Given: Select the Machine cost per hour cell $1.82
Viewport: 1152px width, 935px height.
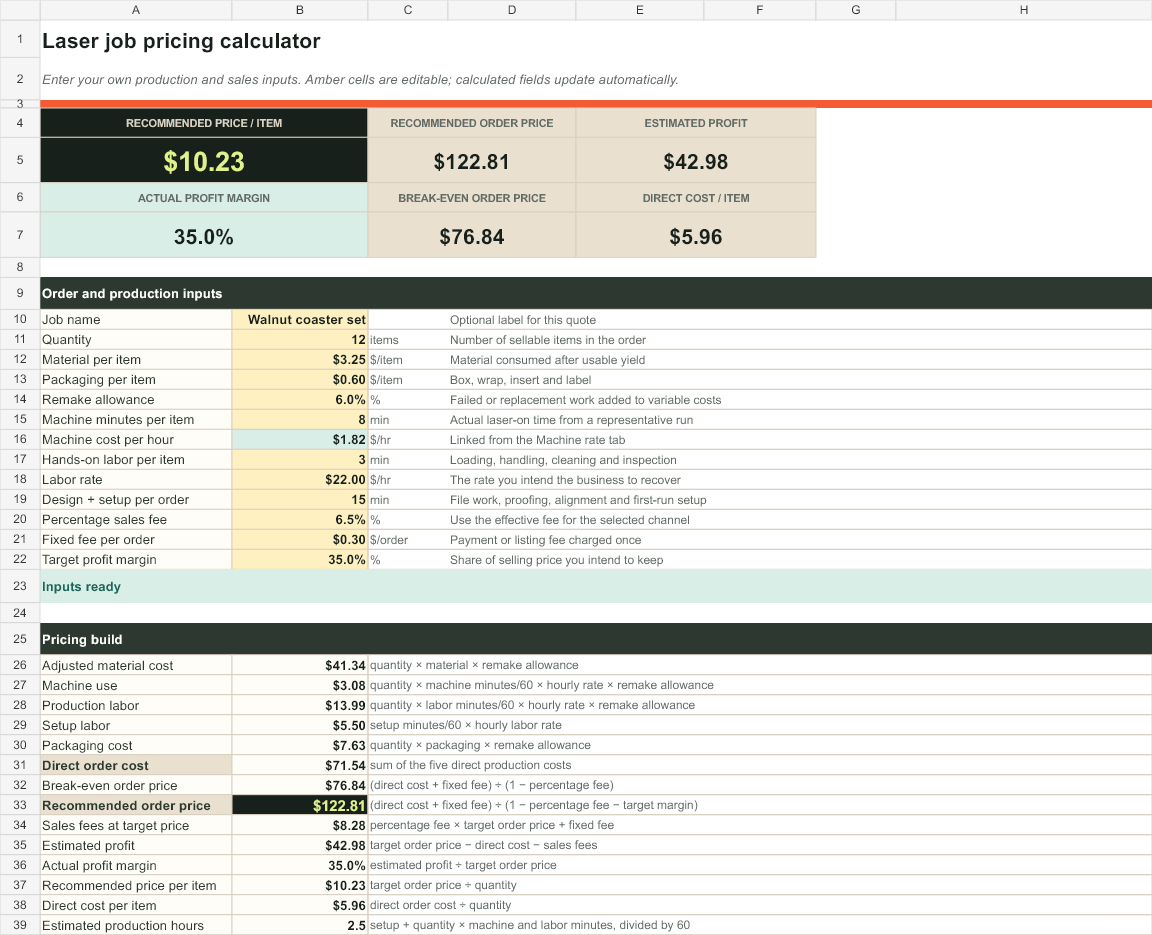Looking at the screenshot, I should [x=300, y=439].
